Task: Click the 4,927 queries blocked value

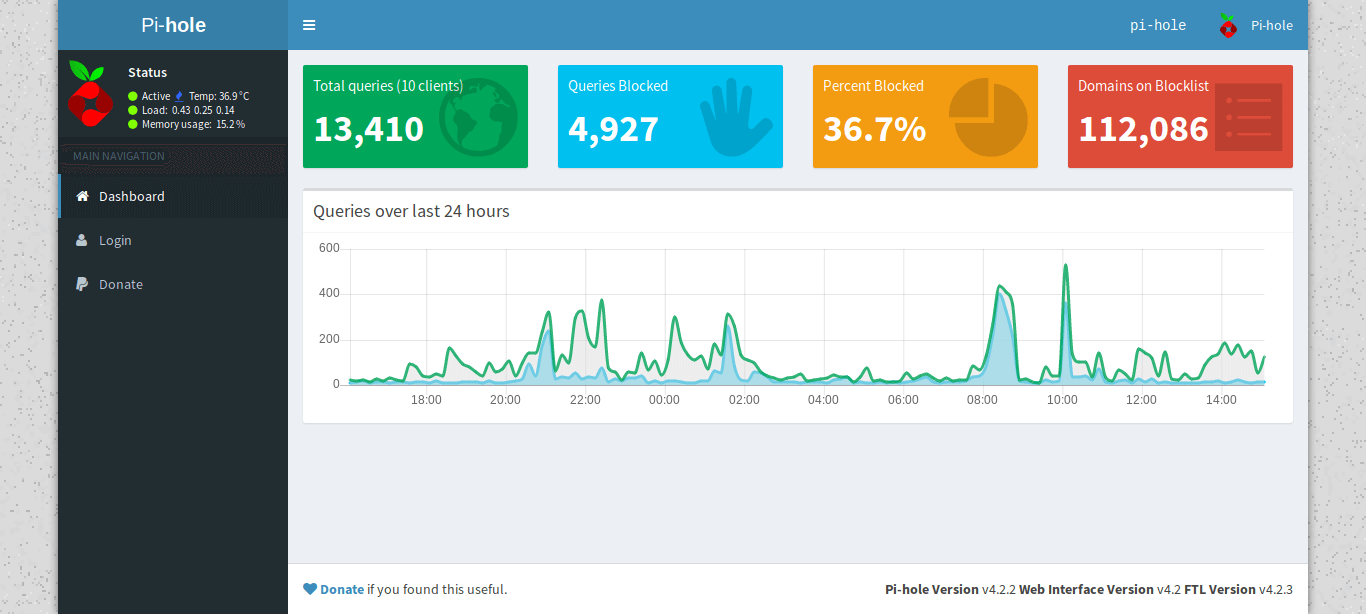Action: pos(614,129)
